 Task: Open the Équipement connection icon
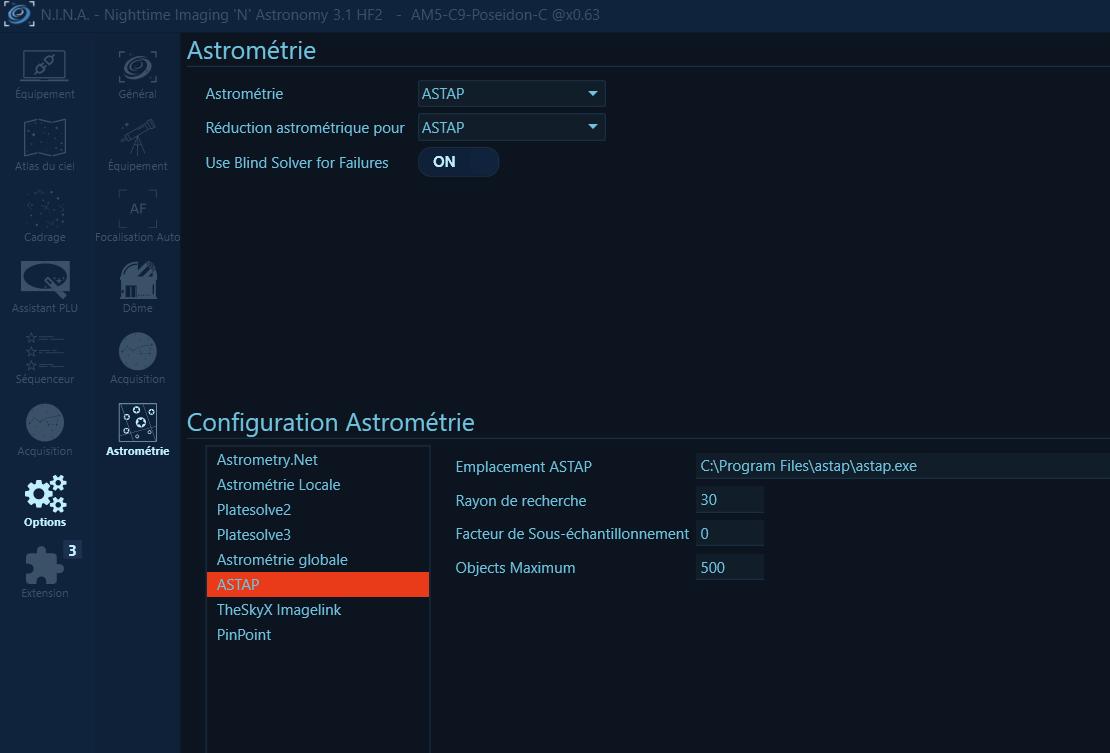pyautogui.click(x=45, y=68)
